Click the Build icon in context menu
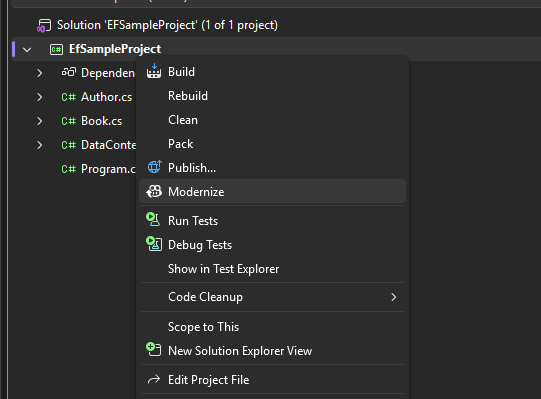The height and width of the screenshot is (399, 541). pos(154,71)
